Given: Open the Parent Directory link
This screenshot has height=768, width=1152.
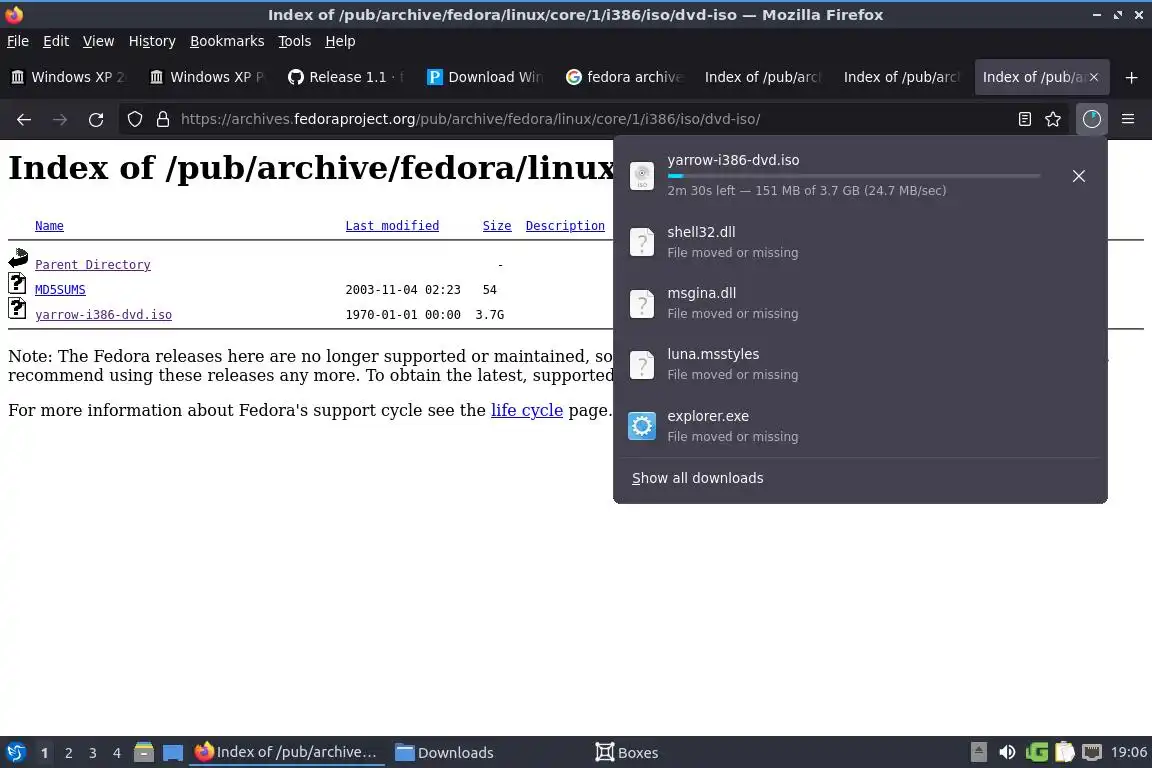Looking at the screenshot, I should coord(93,265).
